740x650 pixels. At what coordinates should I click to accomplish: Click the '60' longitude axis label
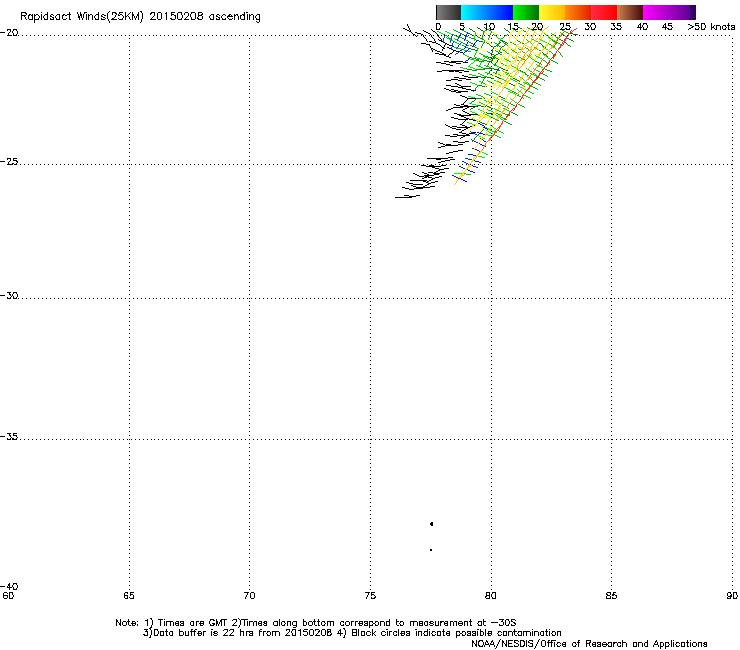pyautogui.click(x=8, y=596)
